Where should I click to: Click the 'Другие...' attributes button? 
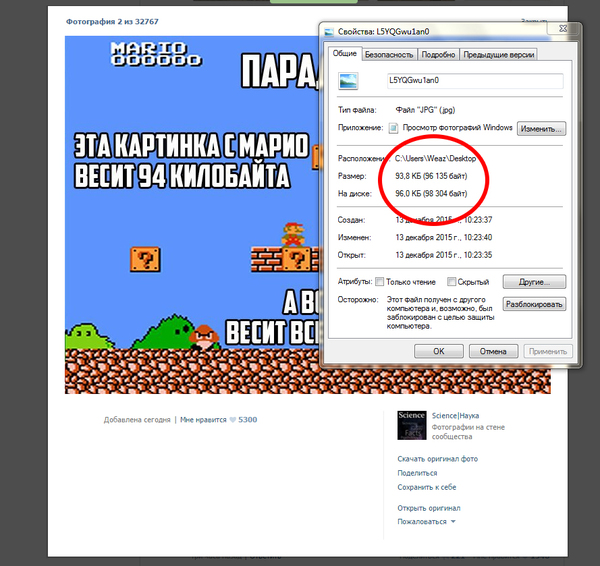coord(535,282)
